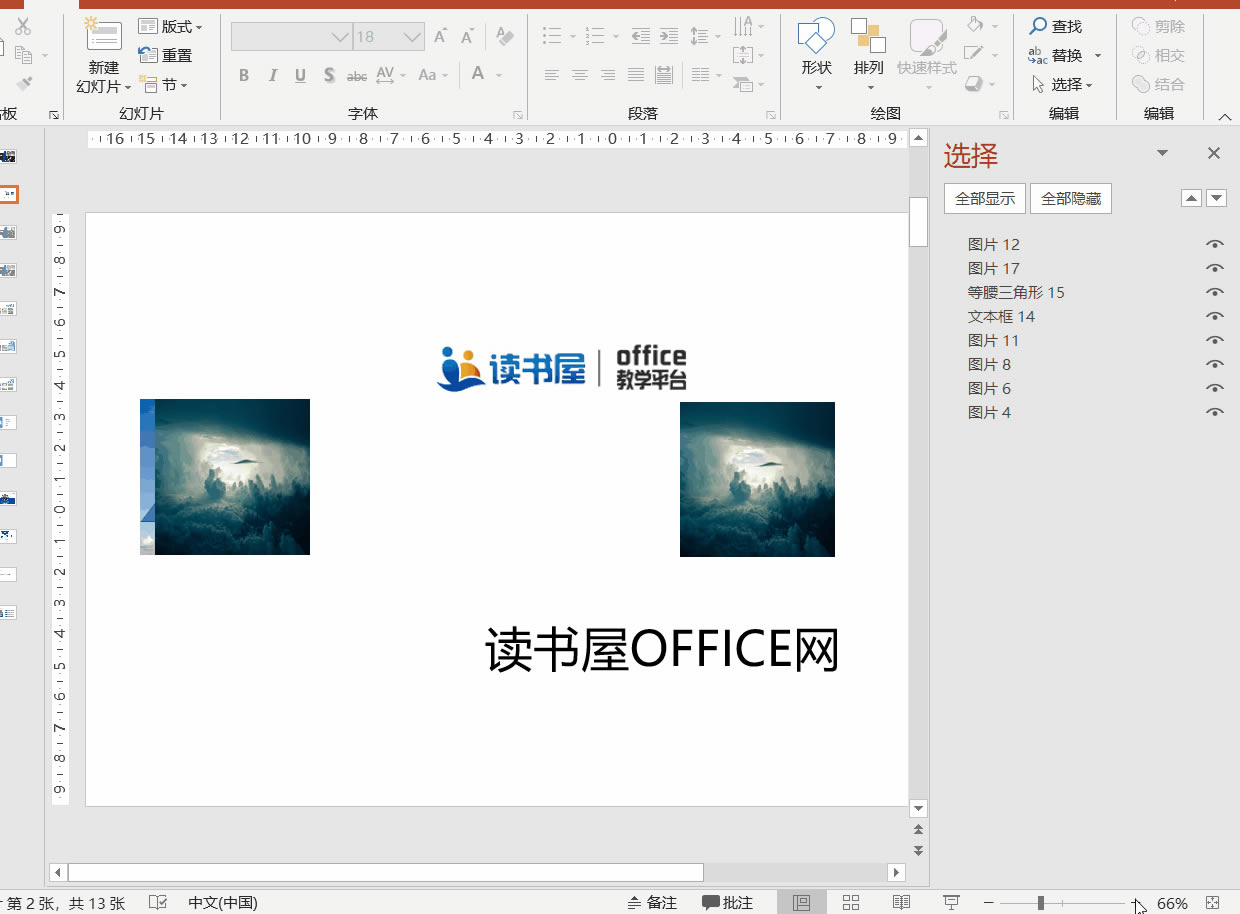Viewport: 1240px width, 914px height.
Task: Select the Bold formatting icon
Action: (243, 75)
